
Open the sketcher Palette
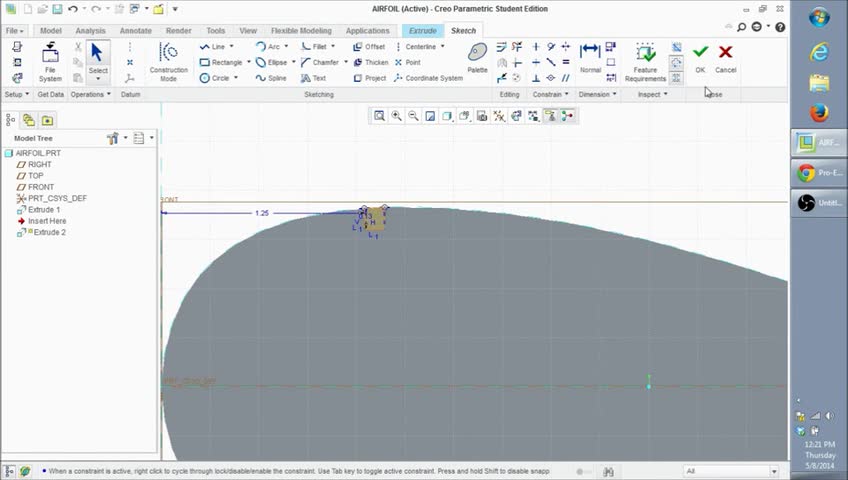(477, 58)
